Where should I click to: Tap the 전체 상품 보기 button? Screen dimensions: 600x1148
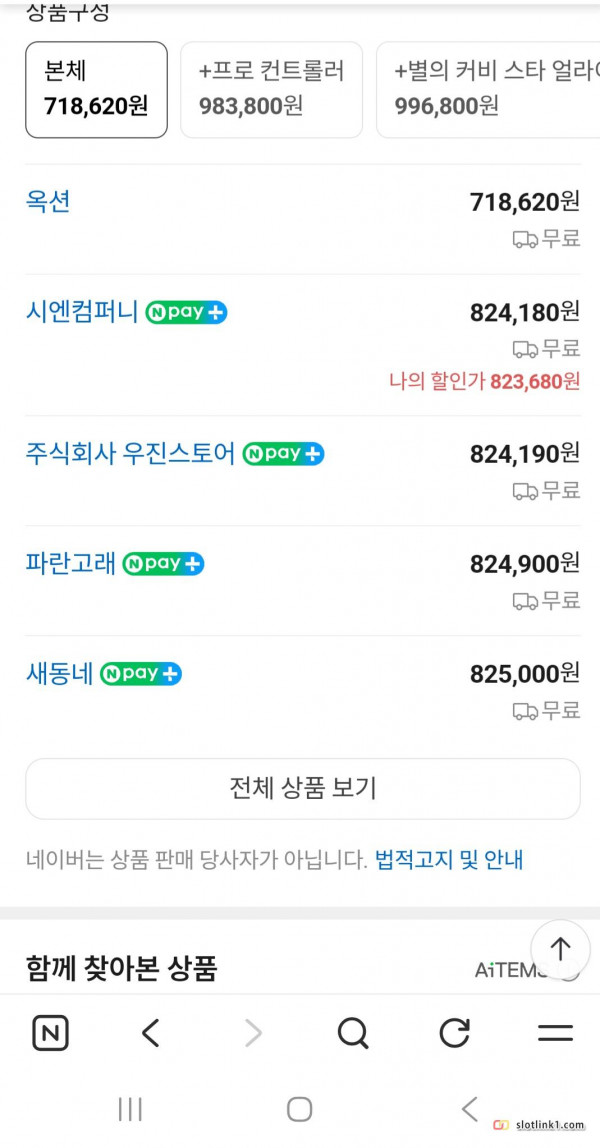click(x=302, y=788)
